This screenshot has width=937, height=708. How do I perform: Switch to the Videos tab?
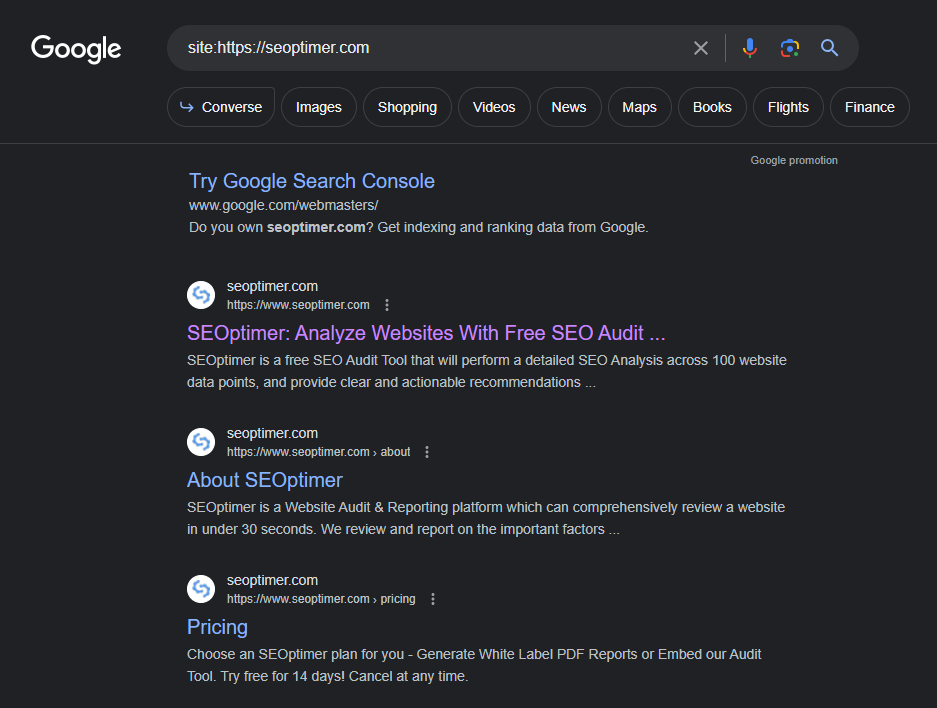pos(494,107)
